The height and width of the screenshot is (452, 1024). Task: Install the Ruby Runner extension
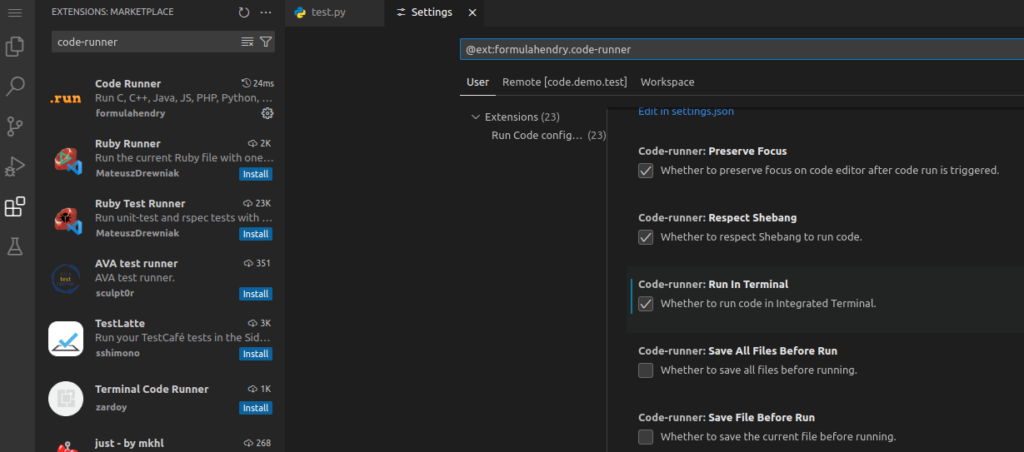(255, 174)
